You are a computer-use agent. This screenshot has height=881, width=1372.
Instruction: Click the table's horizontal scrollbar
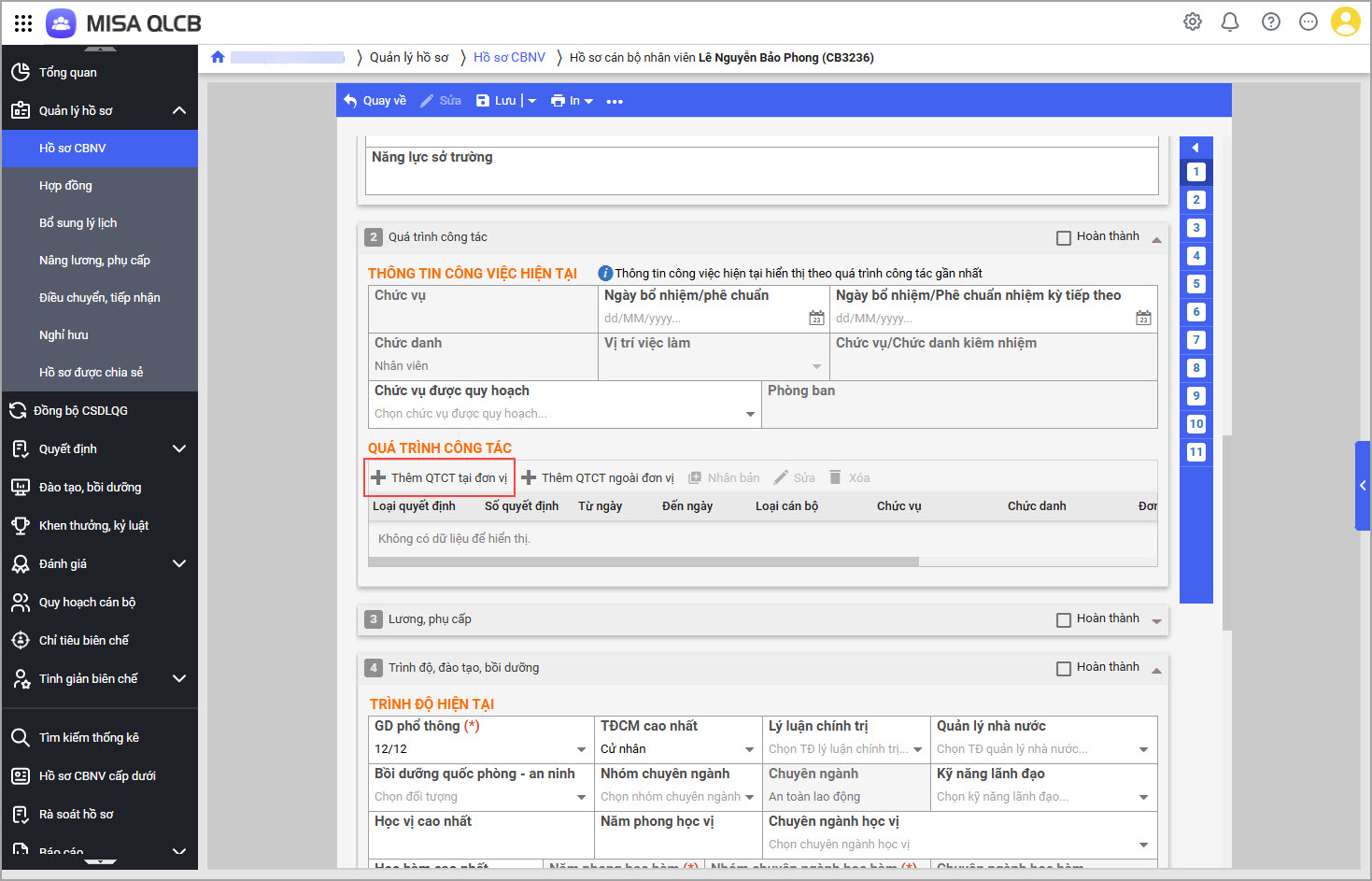point(644,562)
